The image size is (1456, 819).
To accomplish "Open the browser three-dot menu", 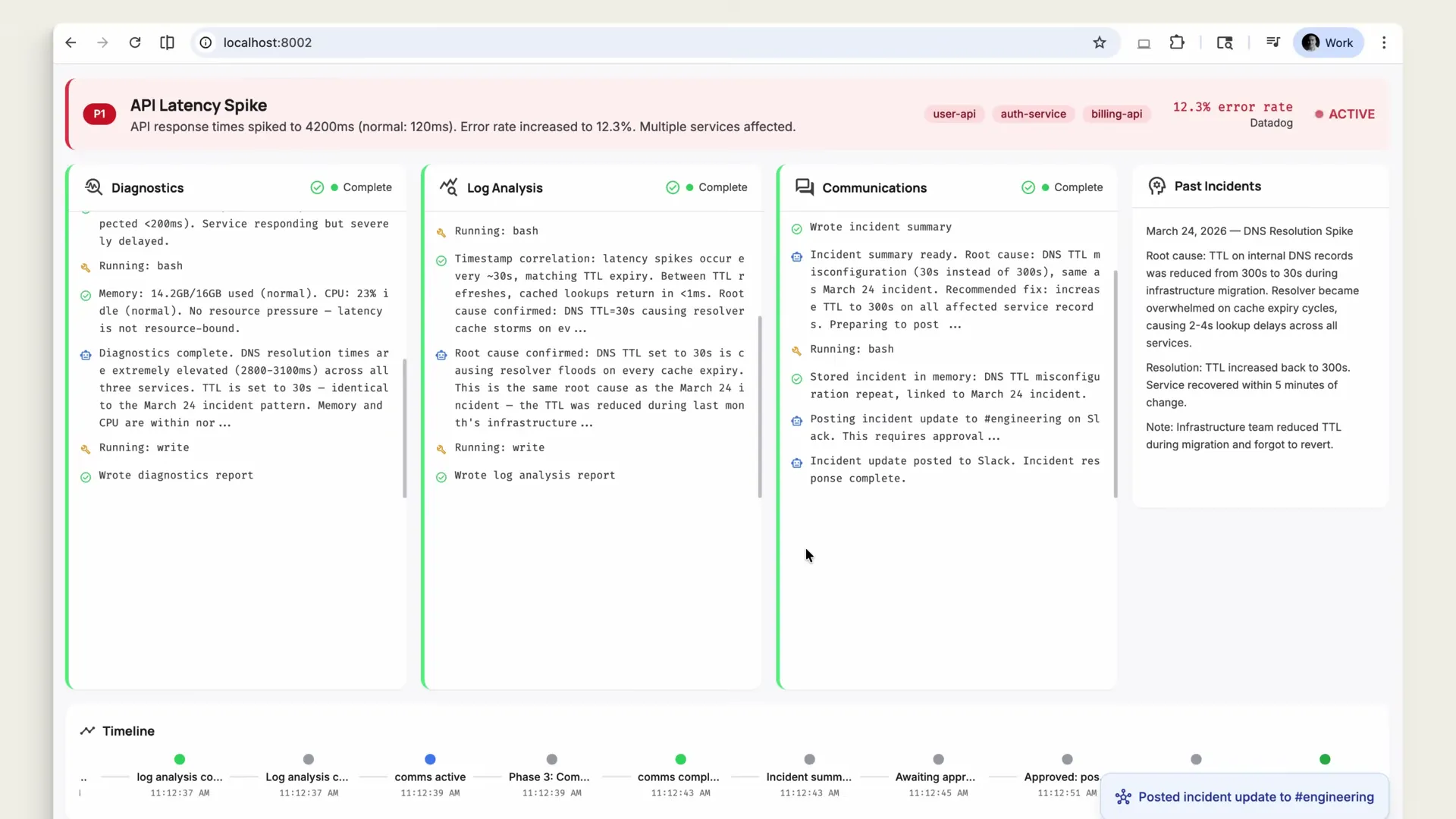I will pos(1384,42).
